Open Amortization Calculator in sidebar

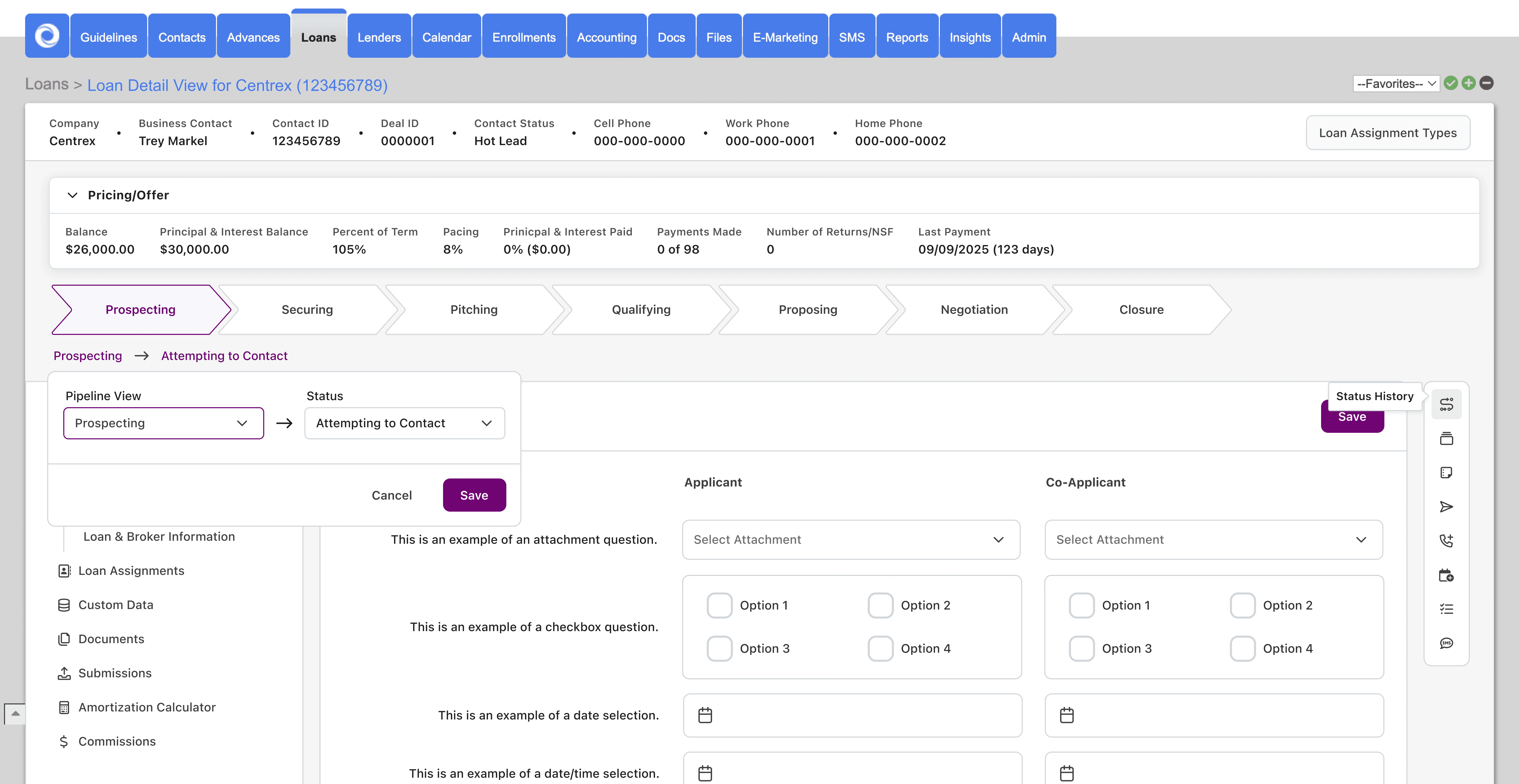tap(147, 707)
